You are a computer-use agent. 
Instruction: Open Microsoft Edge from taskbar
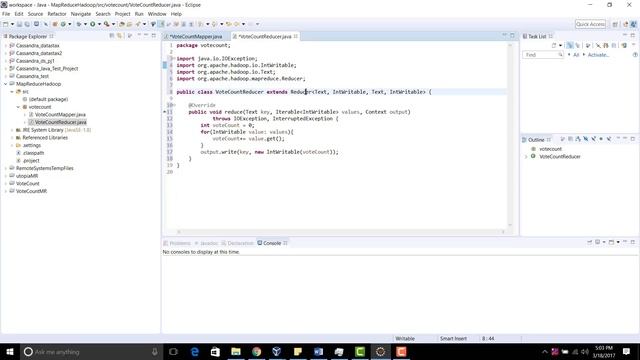(x=195, y=351)
